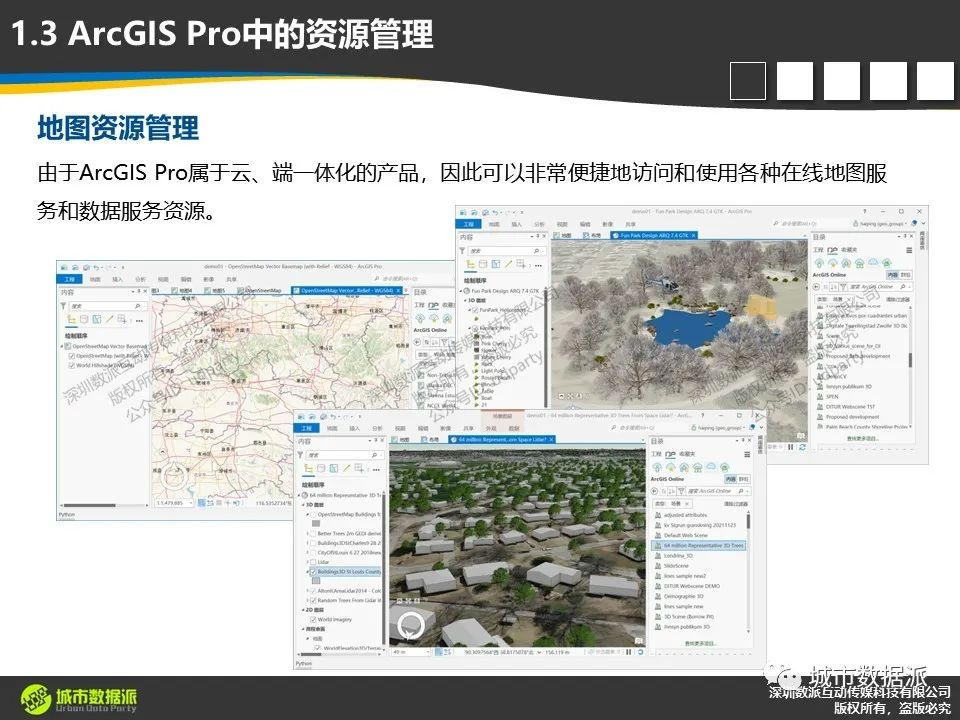The width and height of the screenshot is (960, 720).
Task: Toggle the Random Trees From Lidar checkbox
Action: 313,601
